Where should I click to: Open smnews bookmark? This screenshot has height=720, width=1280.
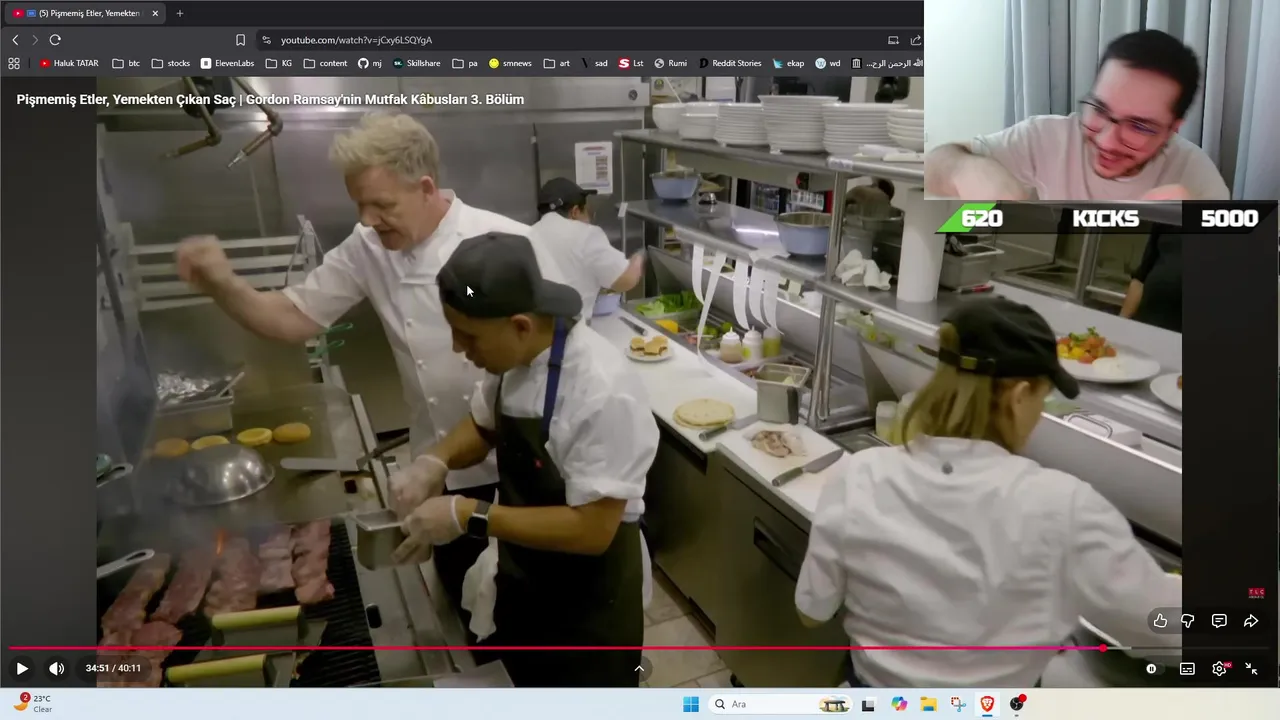(510, 63)
